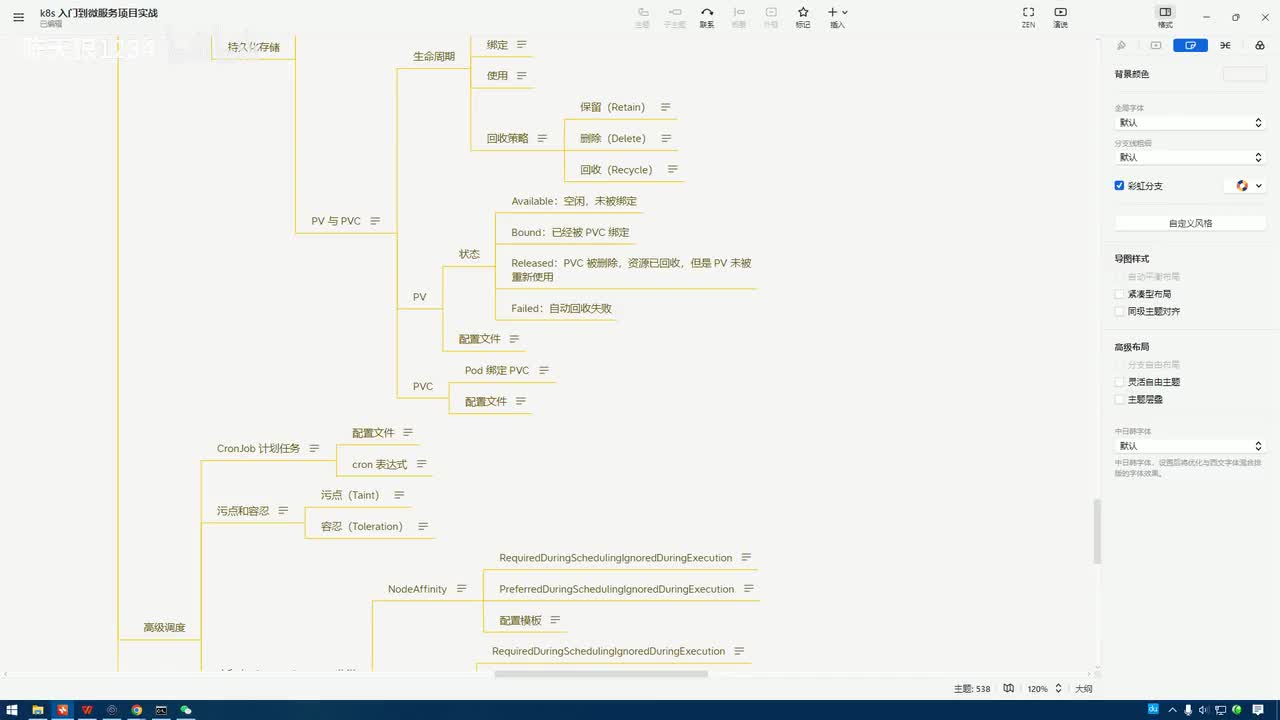Open the map overview icon in status bar

tap(1009, 689)
